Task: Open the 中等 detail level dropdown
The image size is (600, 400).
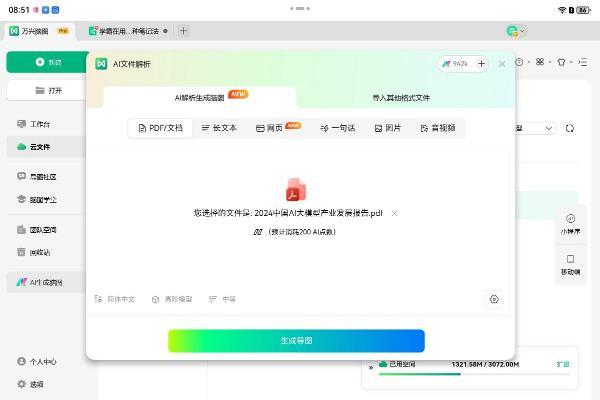Action: pyautogui.click(x=222, y=299)
